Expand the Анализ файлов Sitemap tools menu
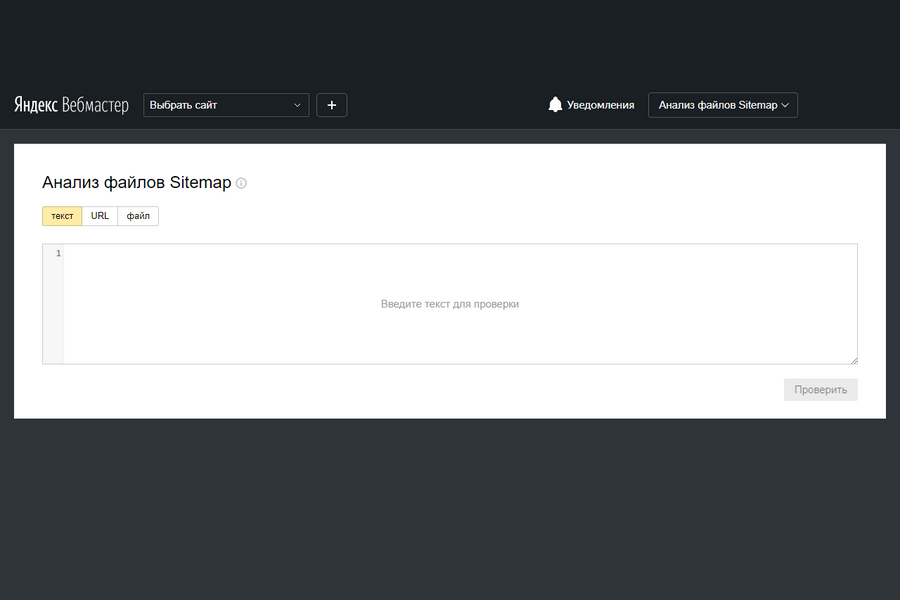The height and width of the screenshot is (600, 900). [717, 105]
